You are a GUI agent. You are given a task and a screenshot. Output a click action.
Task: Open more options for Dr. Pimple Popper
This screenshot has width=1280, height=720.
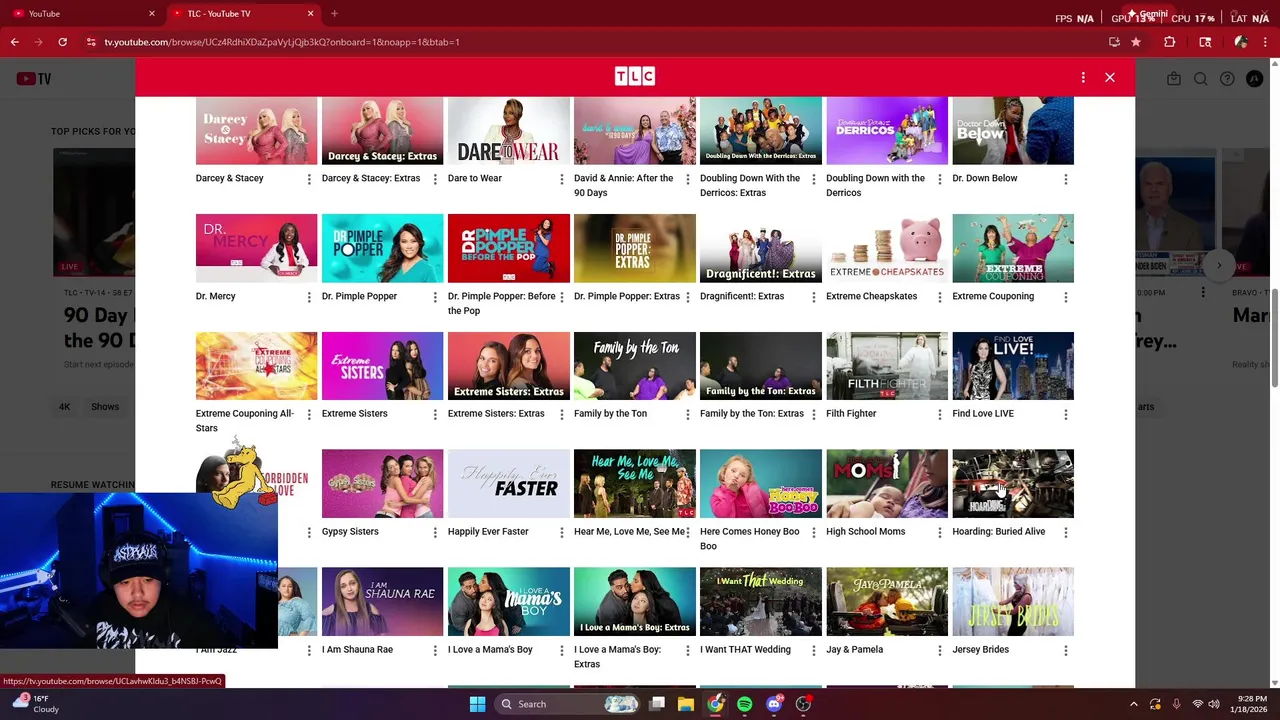point(434,297)
